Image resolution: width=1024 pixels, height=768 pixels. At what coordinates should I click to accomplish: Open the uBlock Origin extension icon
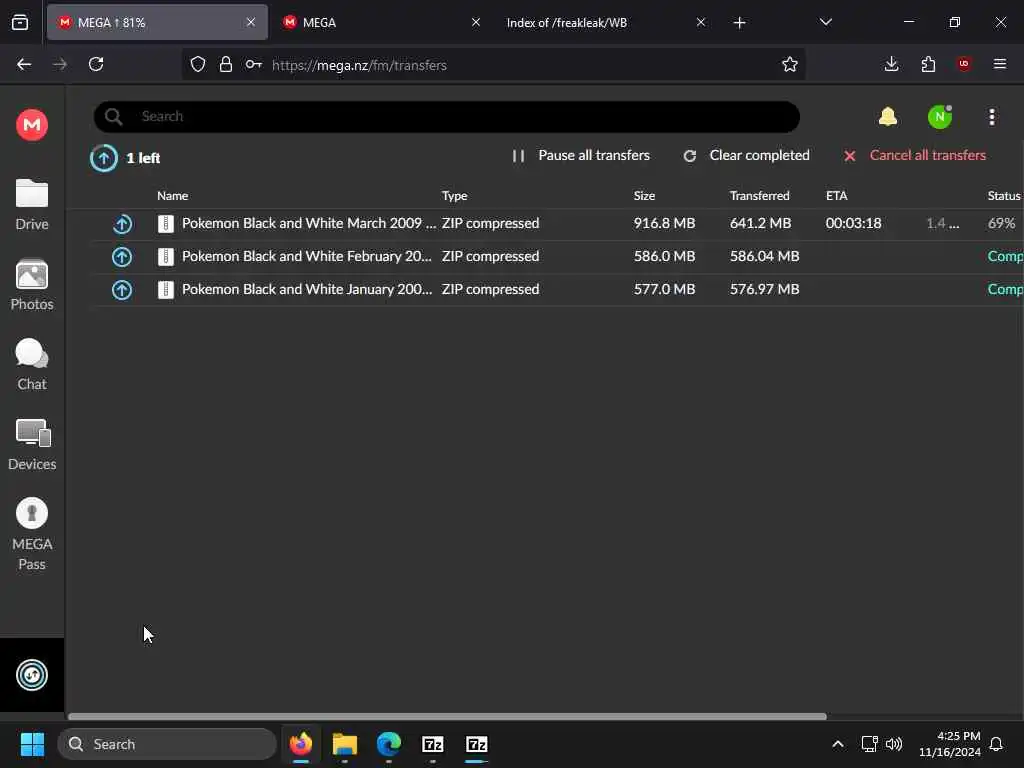click(x=964, y=64)
